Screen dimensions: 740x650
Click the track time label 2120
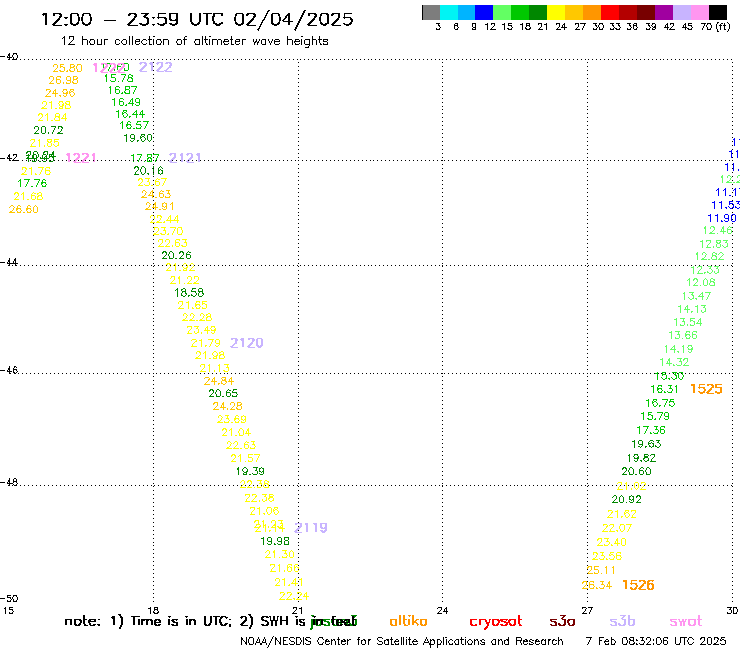246,343
